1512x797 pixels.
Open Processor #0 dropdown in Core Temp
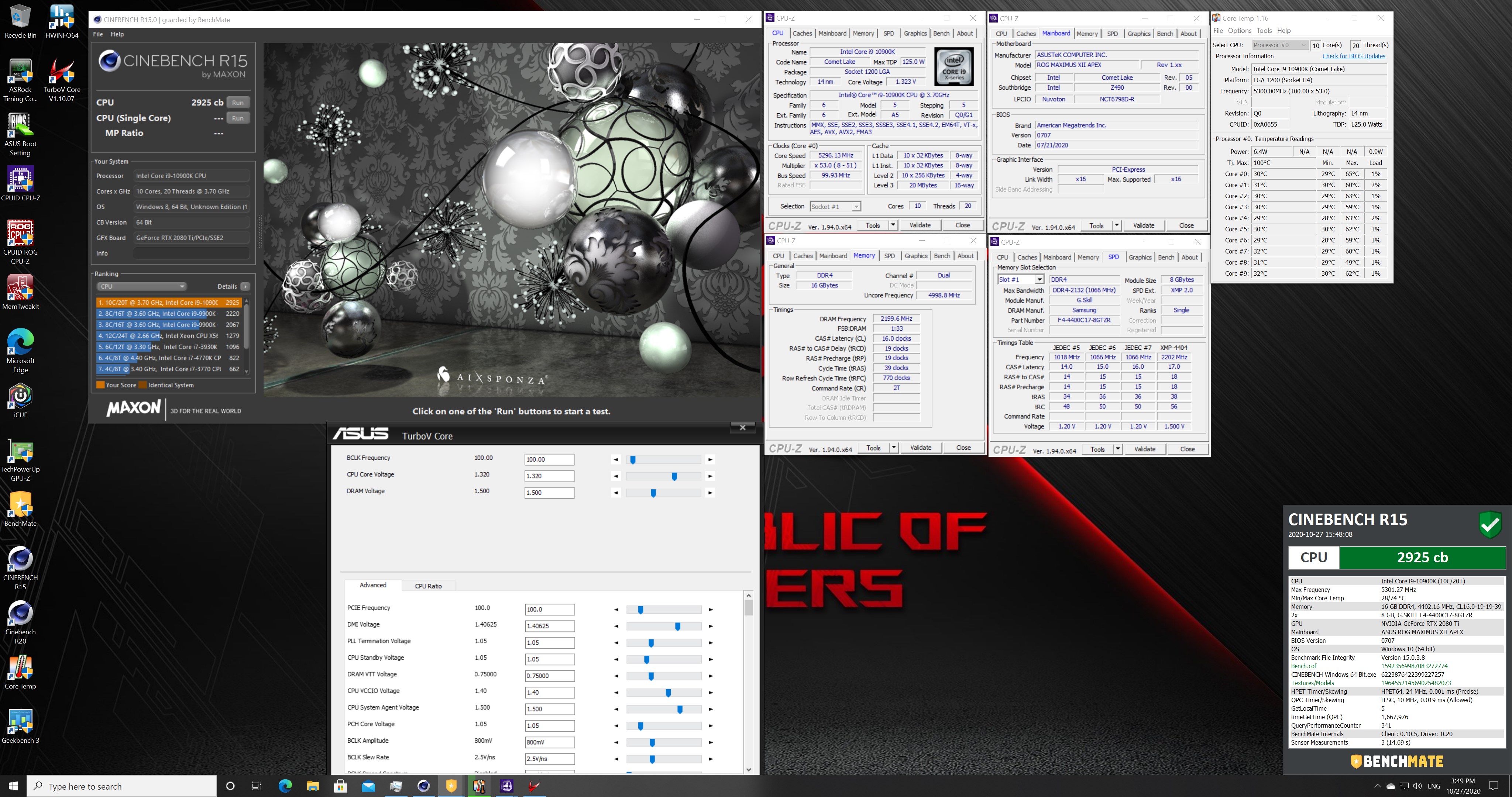(1279, 45)
